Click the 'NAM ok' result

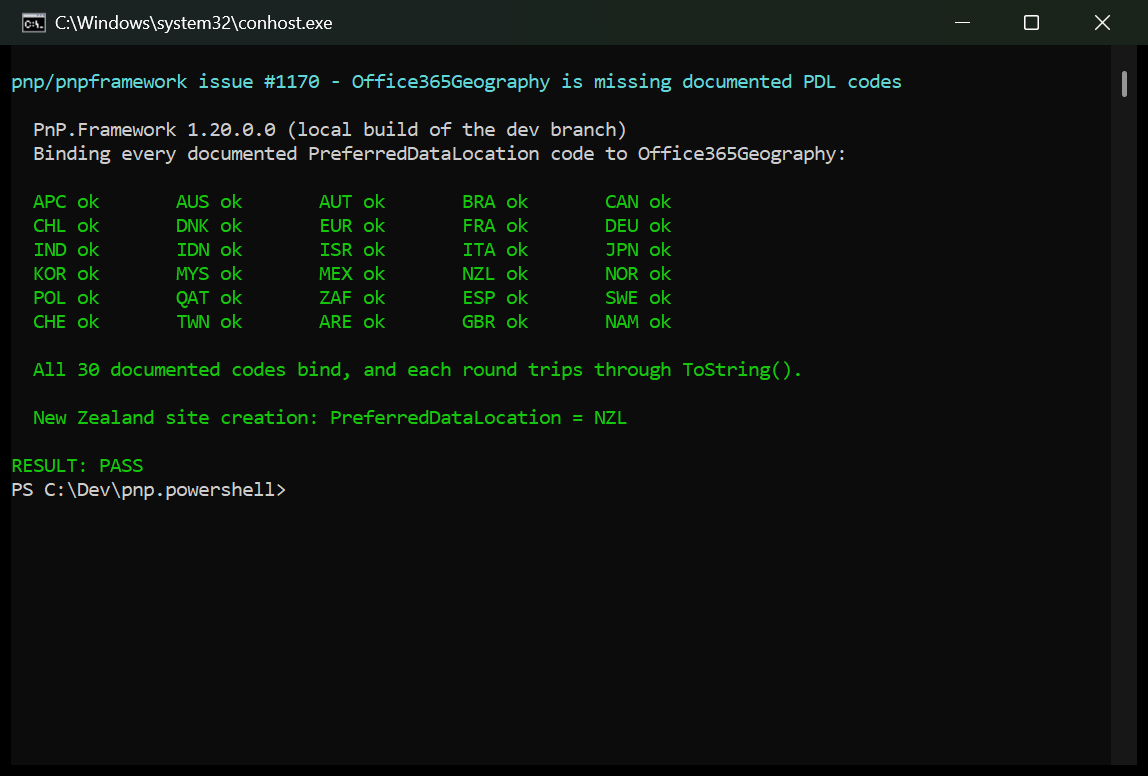(x=638, y=322)
